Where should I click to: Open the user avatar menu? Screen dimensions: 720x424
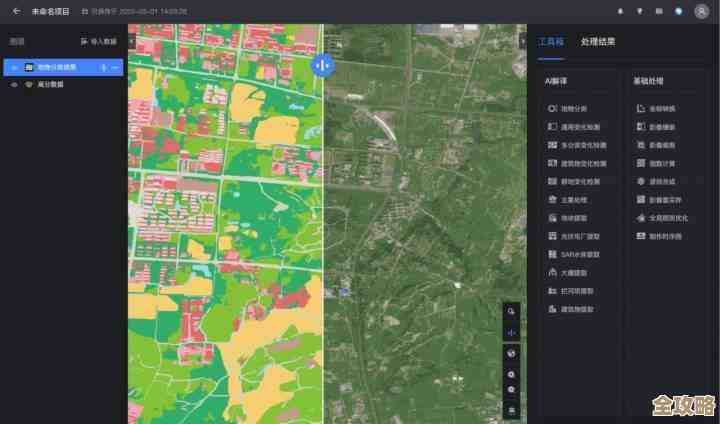tap(701, 11)
